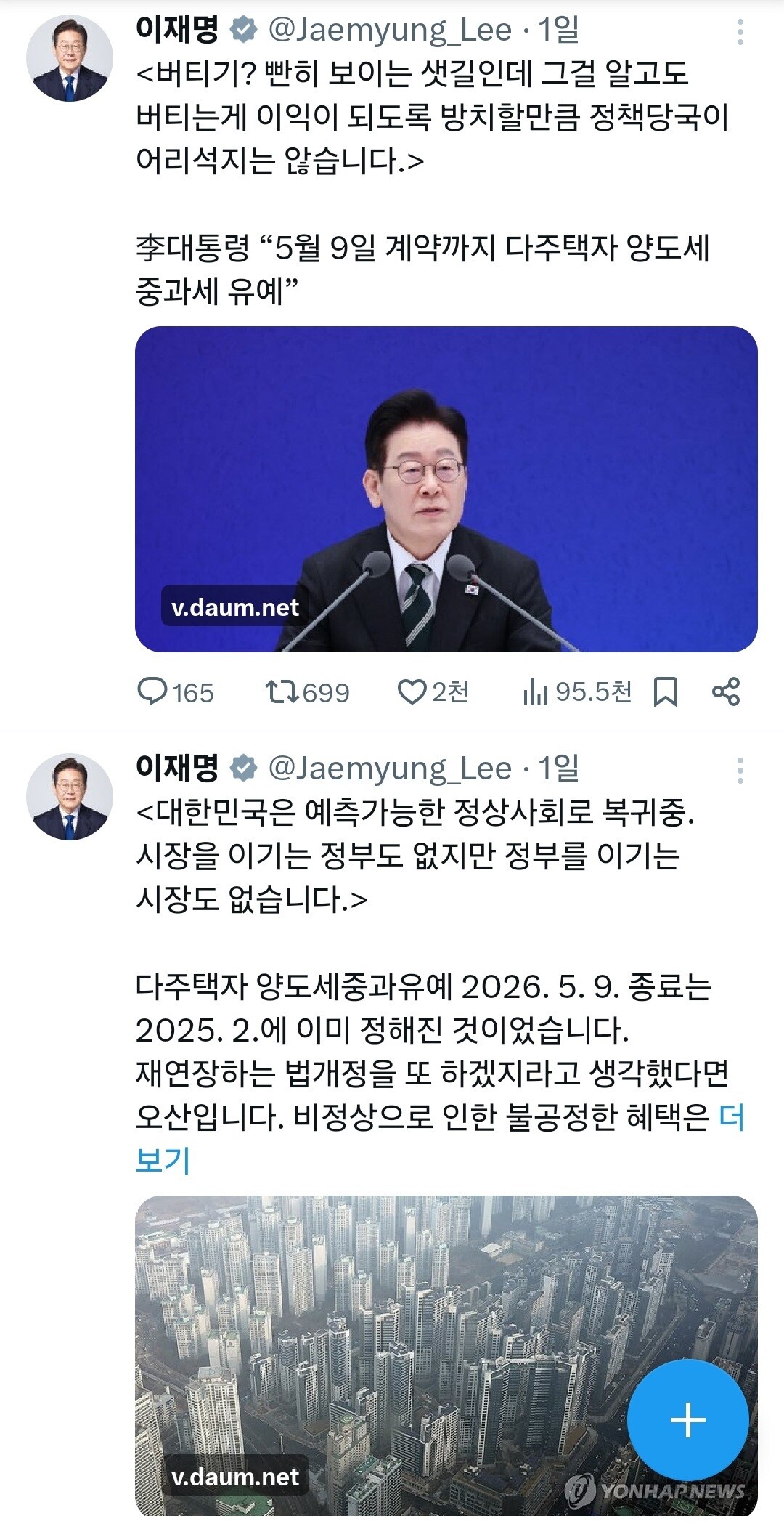Tap the v.daum.net label on apartment card

tap(235, 1477)
